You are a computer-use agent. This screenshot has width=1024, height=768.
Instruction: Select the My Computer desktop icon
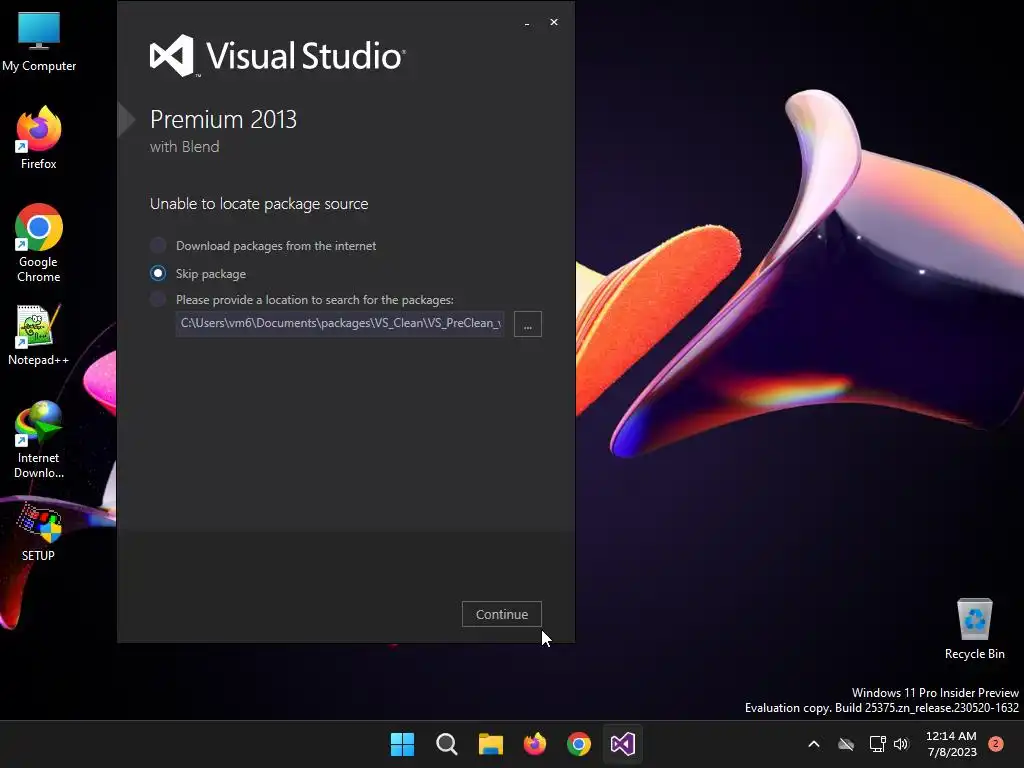[x=39, y=41]
